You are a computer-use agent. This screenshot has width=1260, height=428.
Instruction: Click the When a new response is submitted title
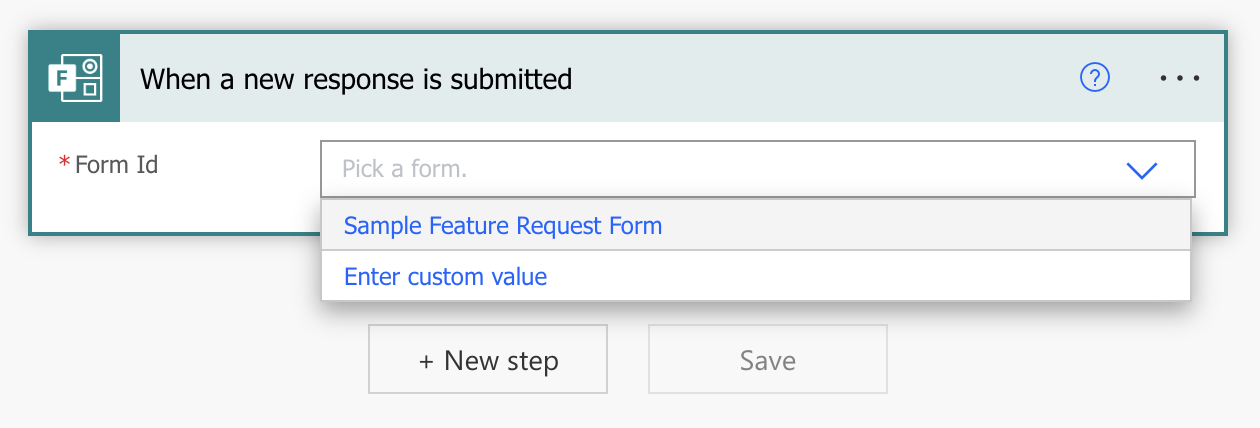356,78
